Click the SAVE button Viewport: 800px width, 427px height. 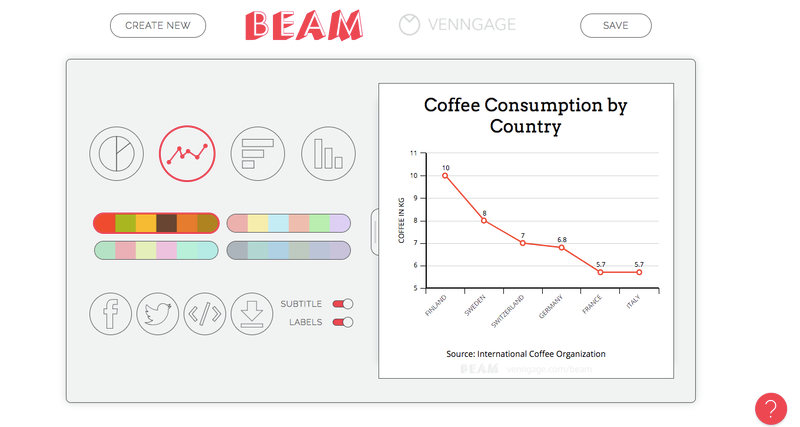pos(615,26)
